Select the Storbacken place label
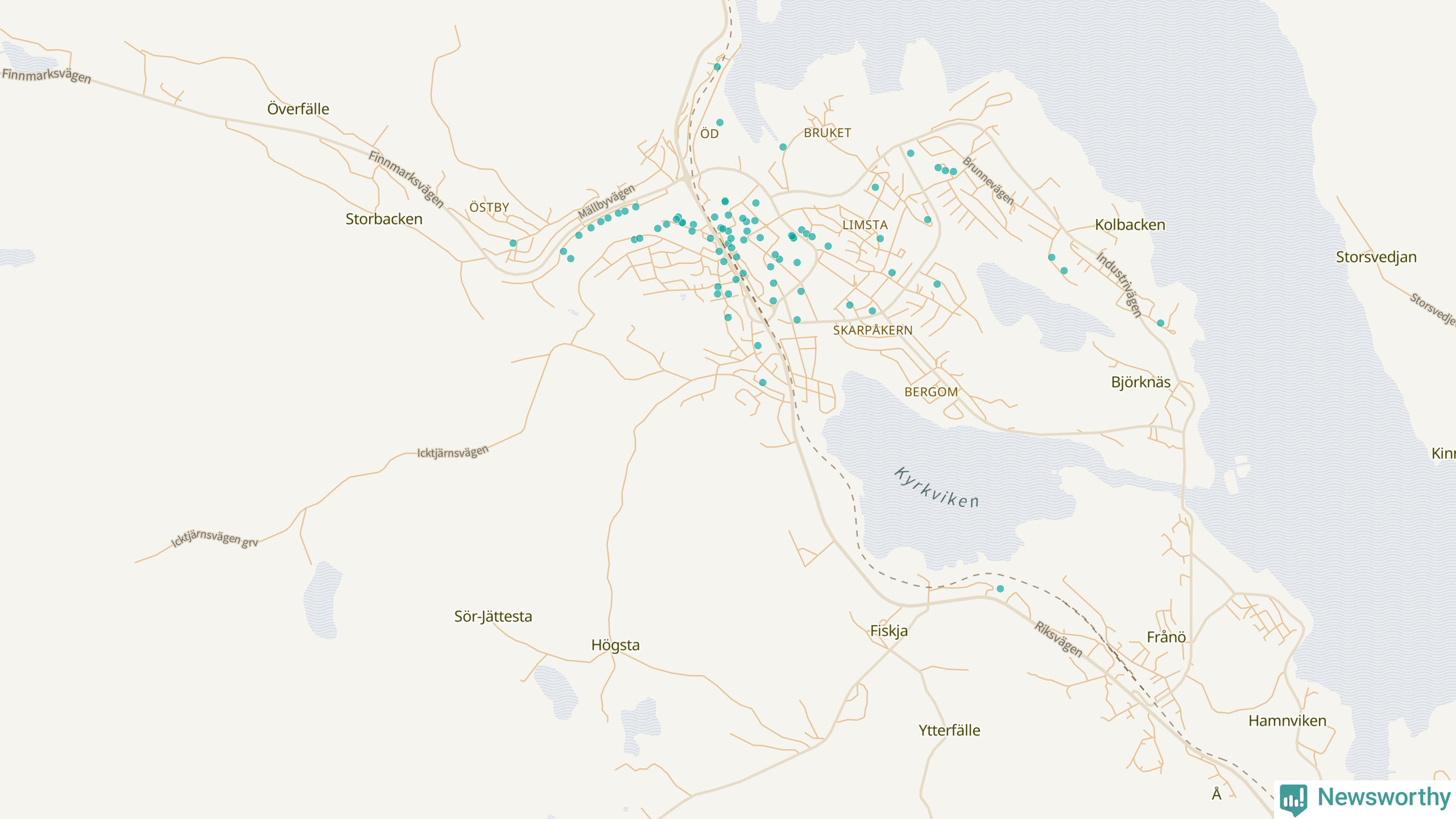Image resolution: width=1456 pixels, height=819 pixels. (384, 219)
